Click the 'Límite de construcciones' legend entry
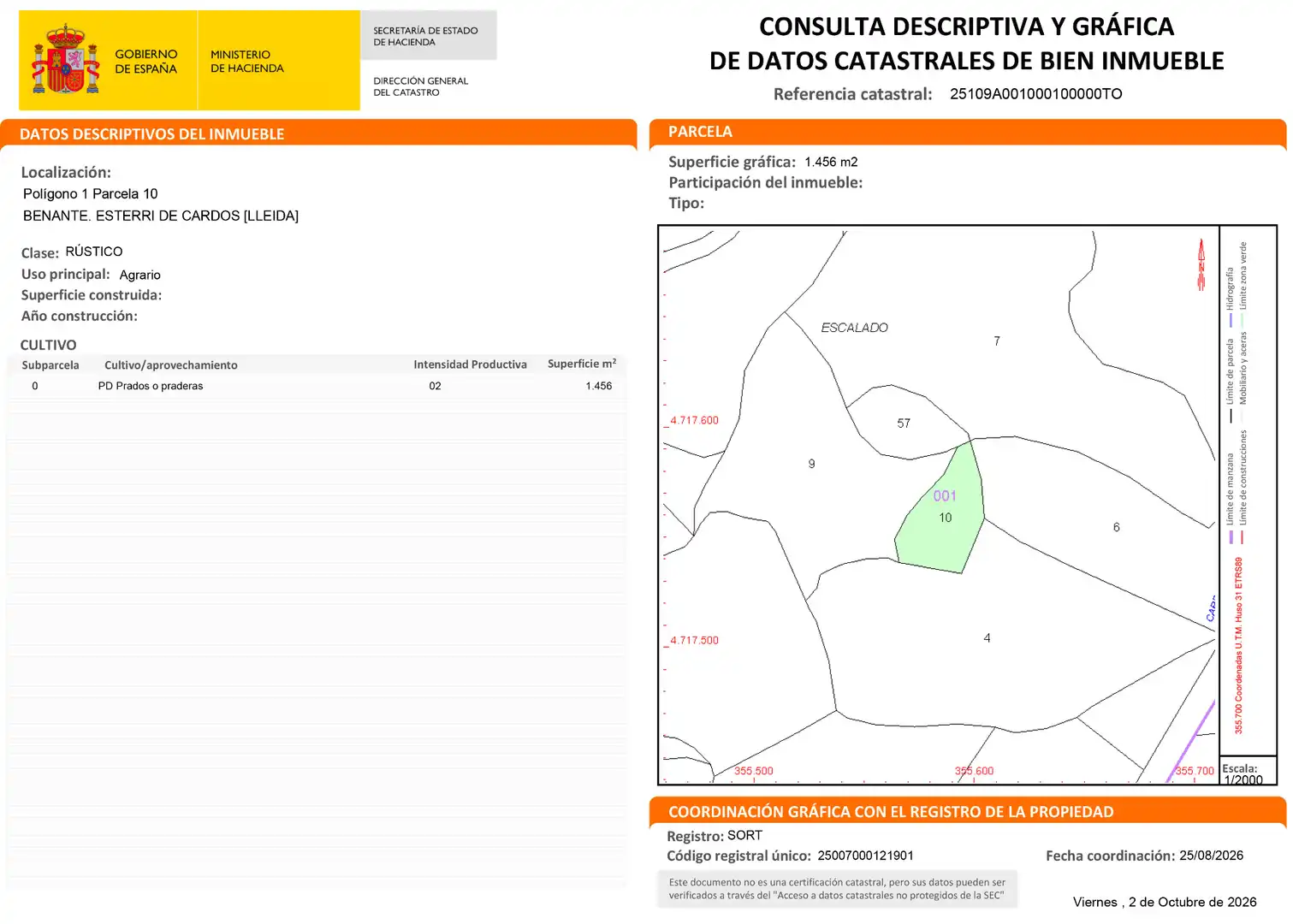The height and width of the screenshot is (924, 1293). coord(1243,486)
